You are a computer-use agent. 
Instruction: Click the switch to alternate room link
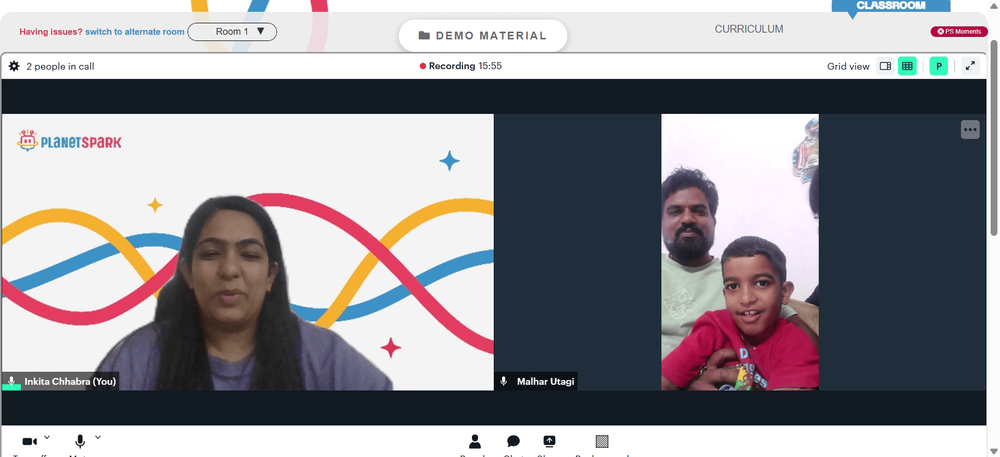click(x=135, y=31)
